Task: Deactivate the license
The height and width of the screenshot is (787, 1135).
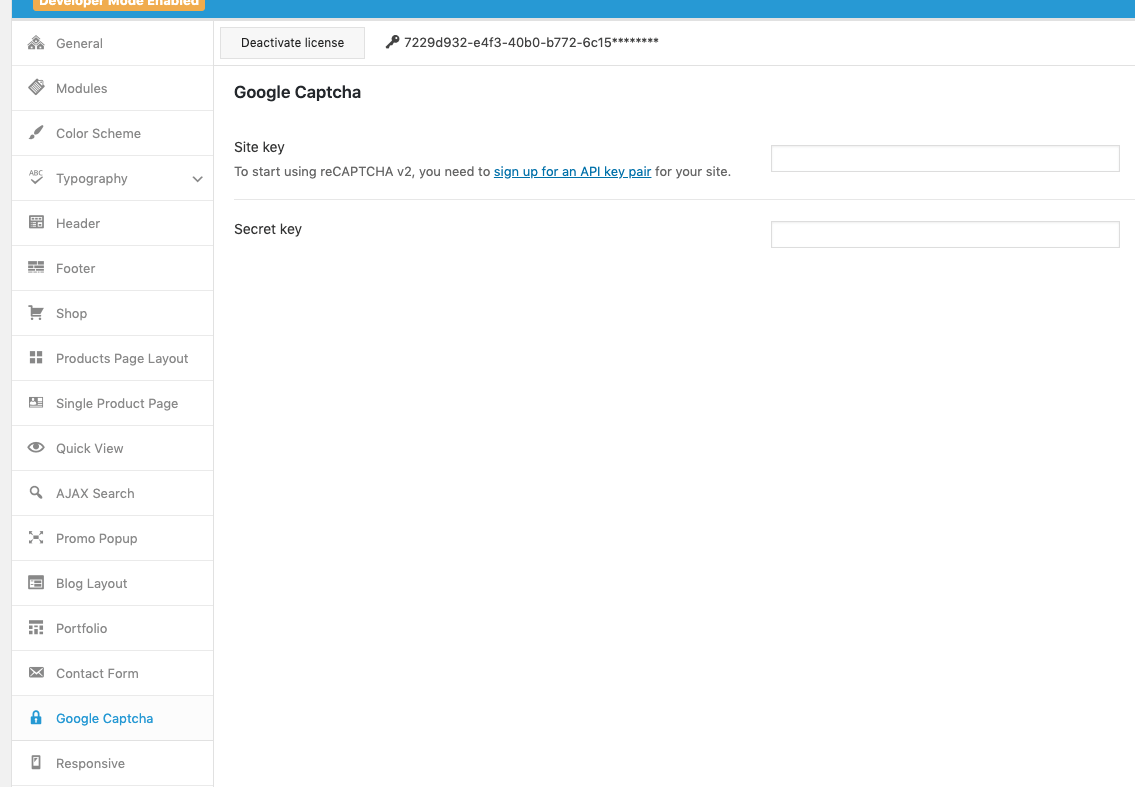Action: coord(292,43)
